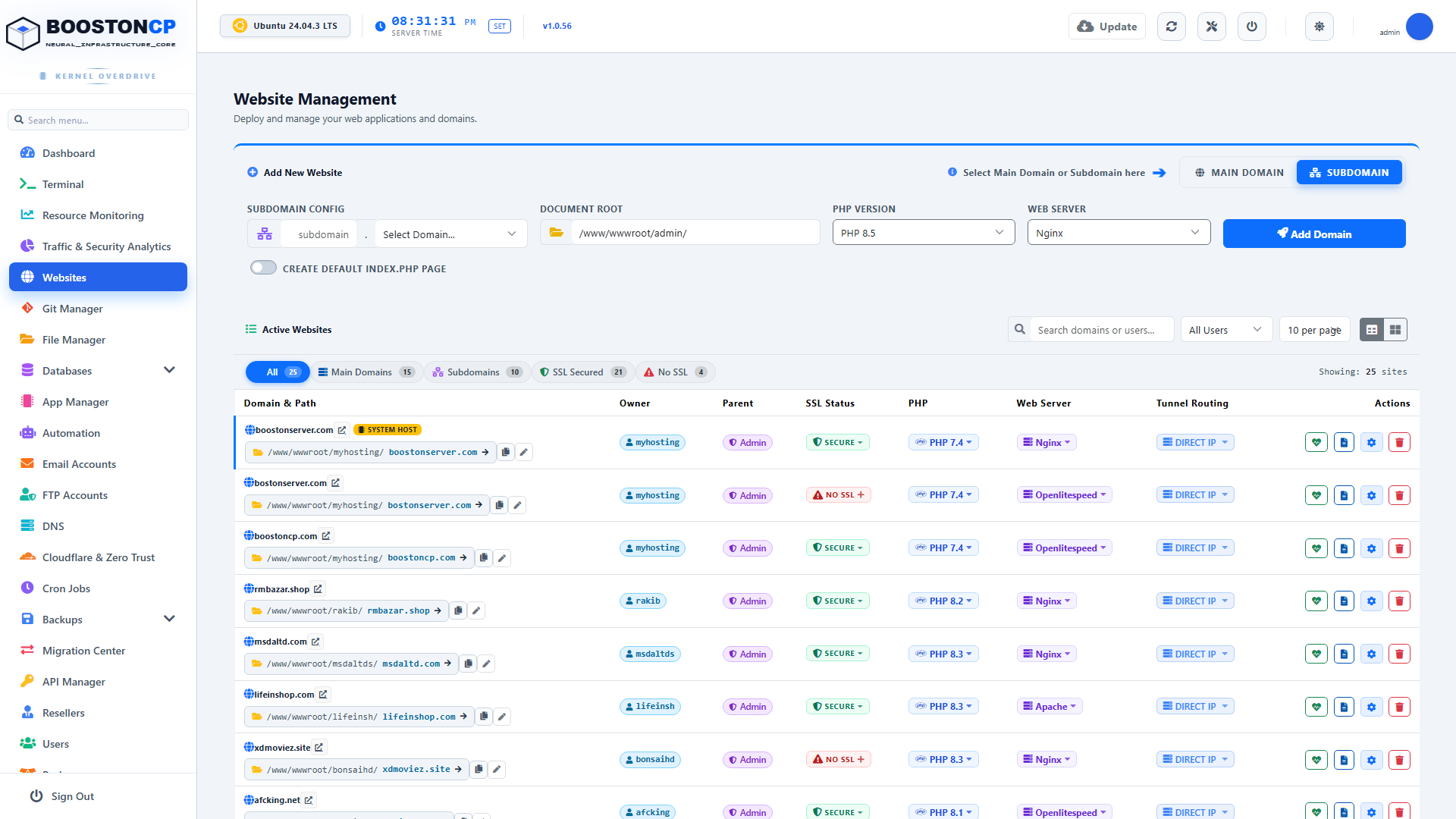Open Git Manager in sidebar

click(98, 309)
